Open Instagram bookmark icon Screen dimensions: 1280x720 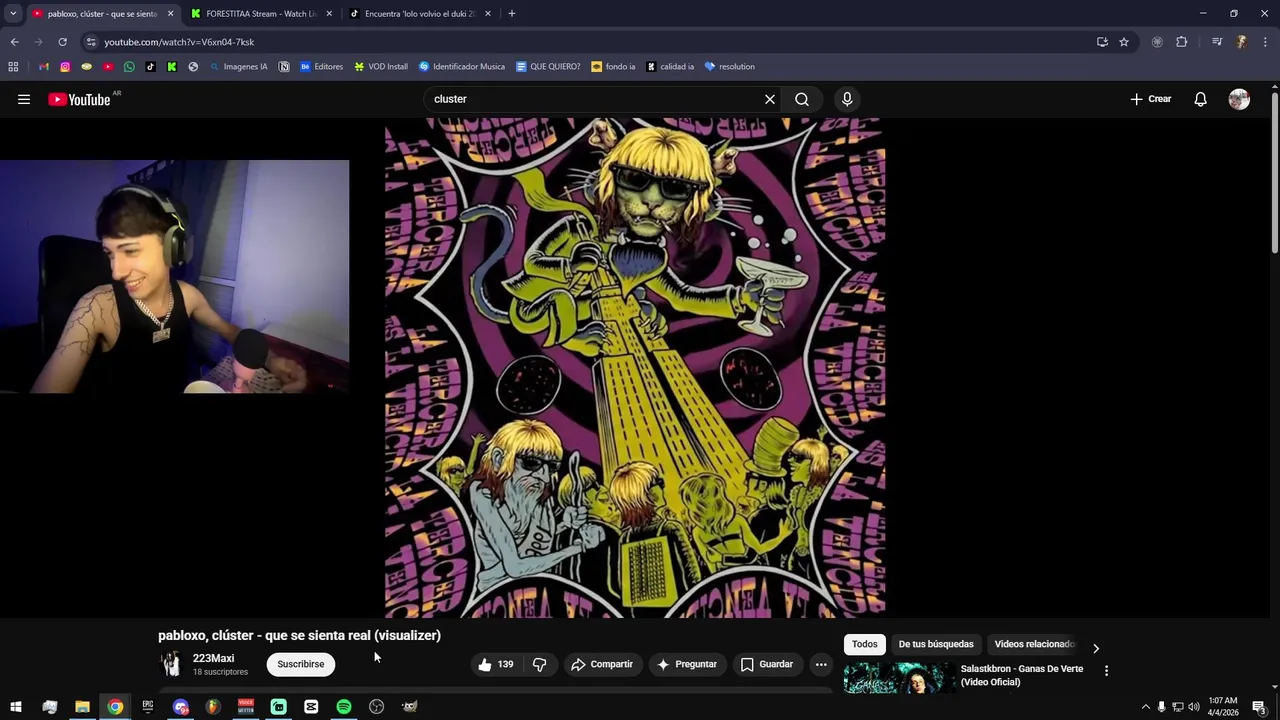click(x=65, y=67)
